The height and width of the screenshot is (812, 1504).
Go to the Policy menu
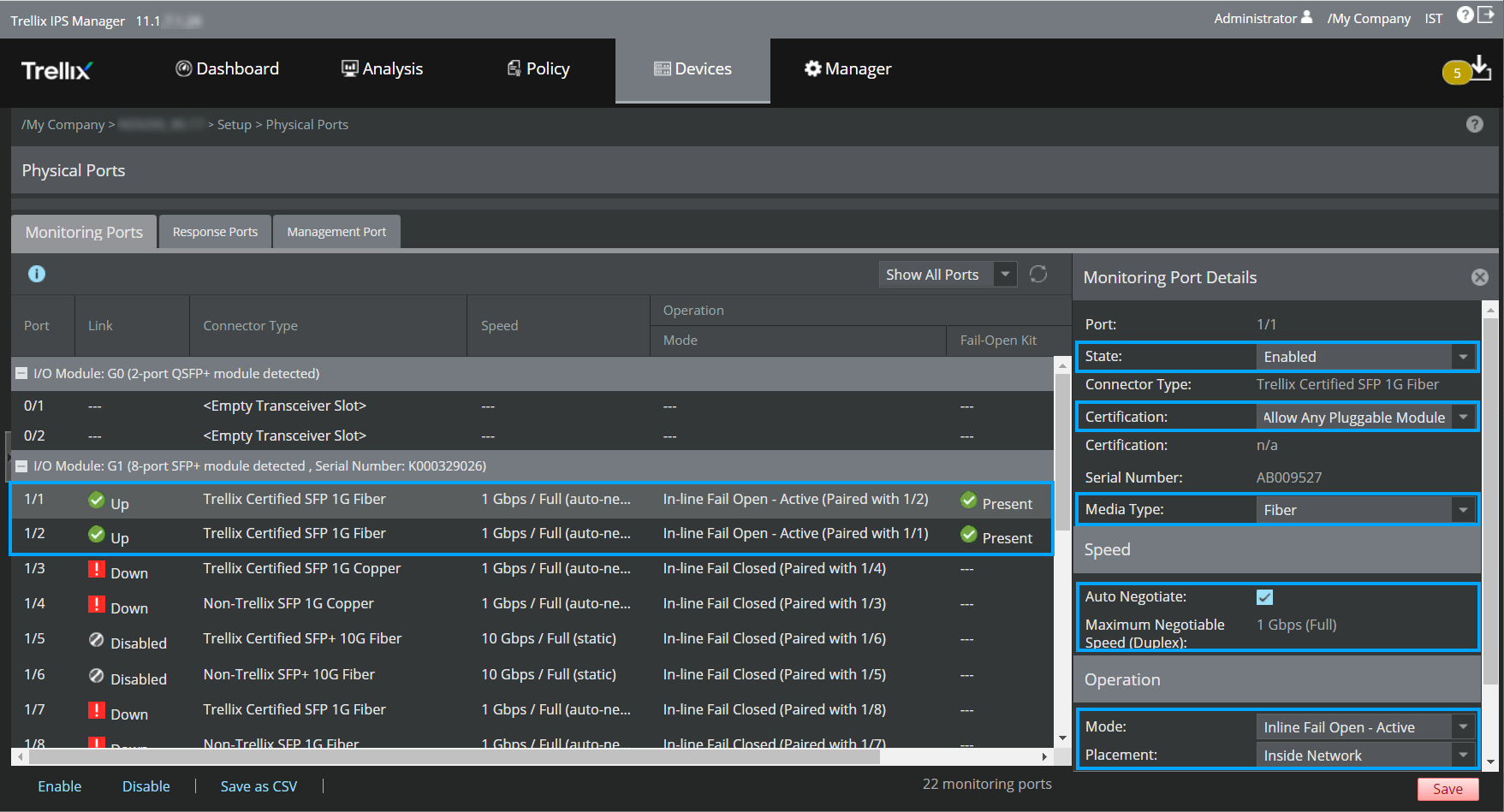point(538,69)
